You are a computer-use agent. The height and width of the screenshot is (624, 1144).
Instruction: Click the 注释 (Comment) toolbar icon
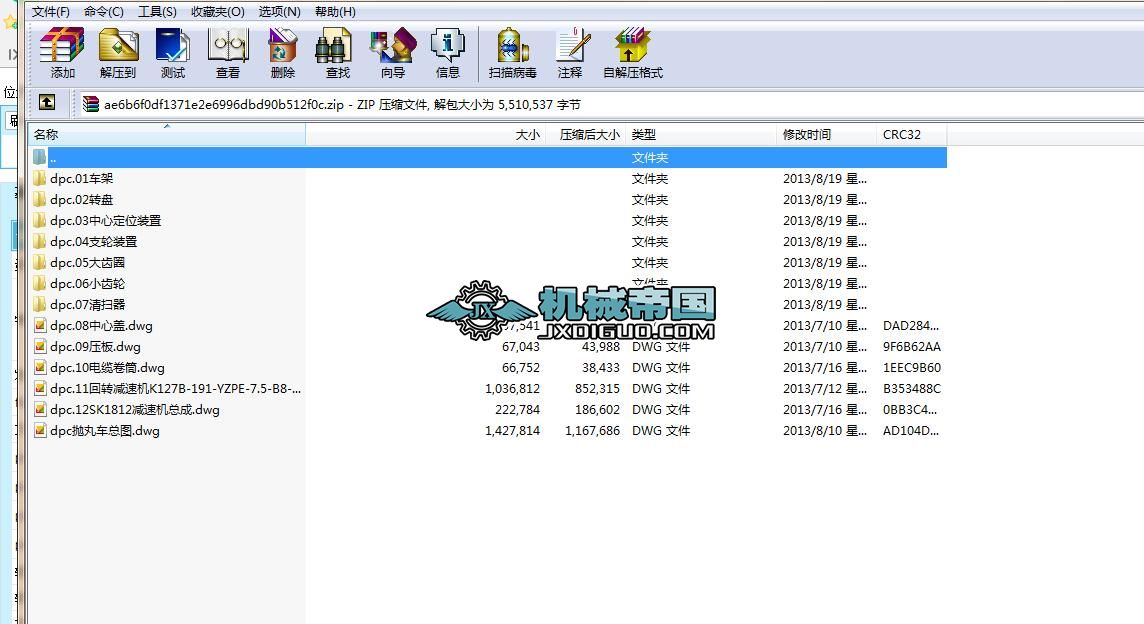pyautogui.click(x=572, y=45)
